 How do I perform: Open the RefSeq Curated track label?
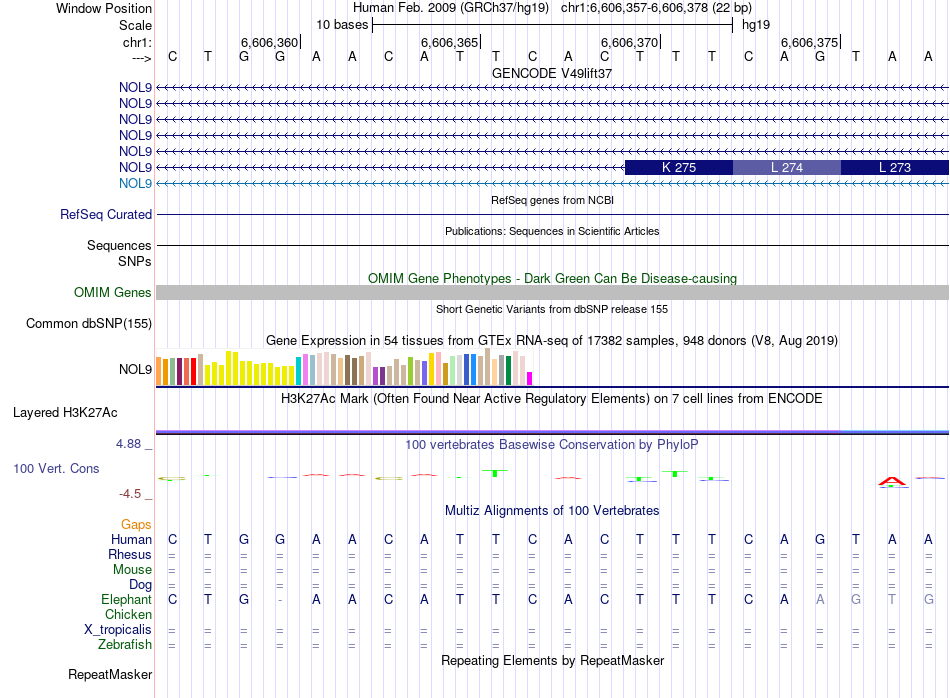(106, 214)
